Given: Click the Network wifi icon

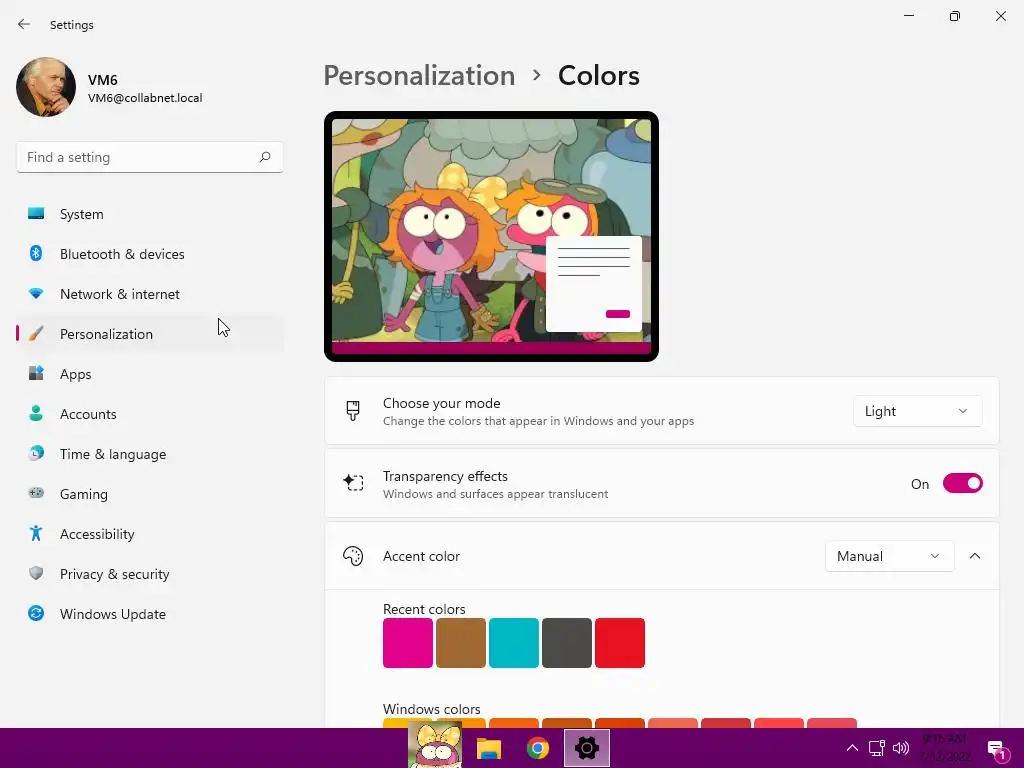Looking at the screenshot, I should (36, 294).
